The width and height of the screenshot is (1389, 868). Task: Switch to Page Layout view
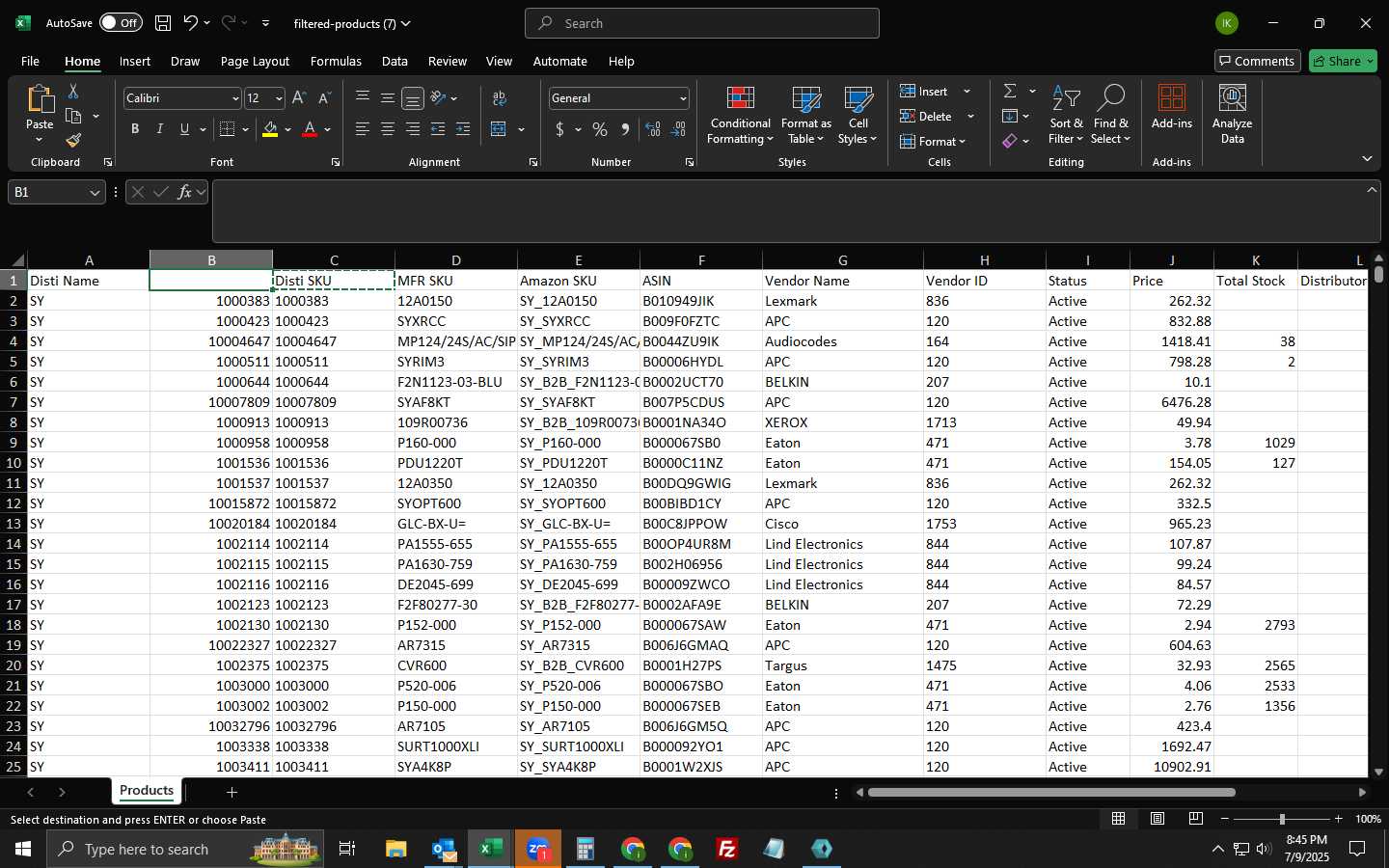pos(1157,819)
